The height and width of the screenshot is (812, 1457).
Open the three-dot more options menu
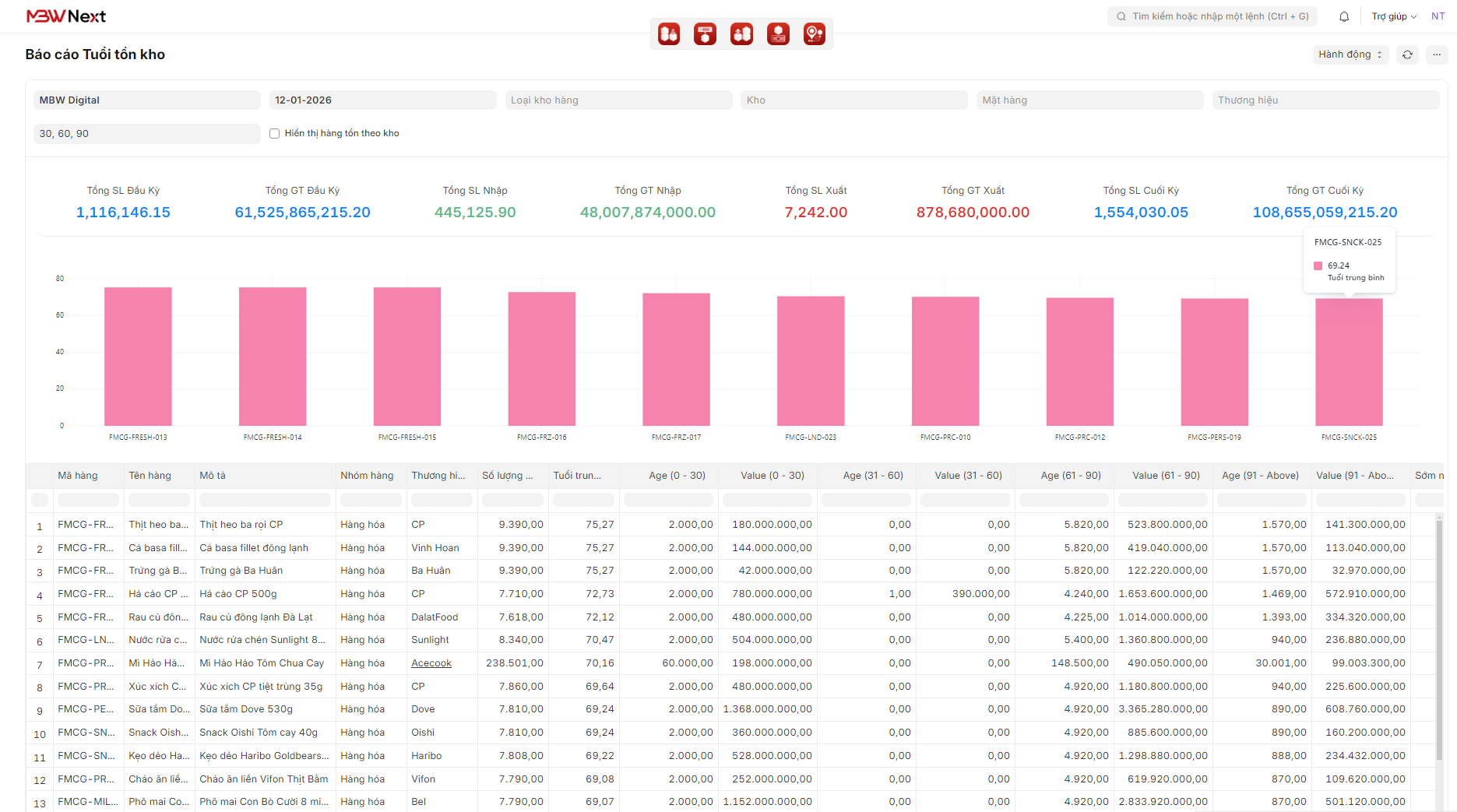pos(1437,54)
